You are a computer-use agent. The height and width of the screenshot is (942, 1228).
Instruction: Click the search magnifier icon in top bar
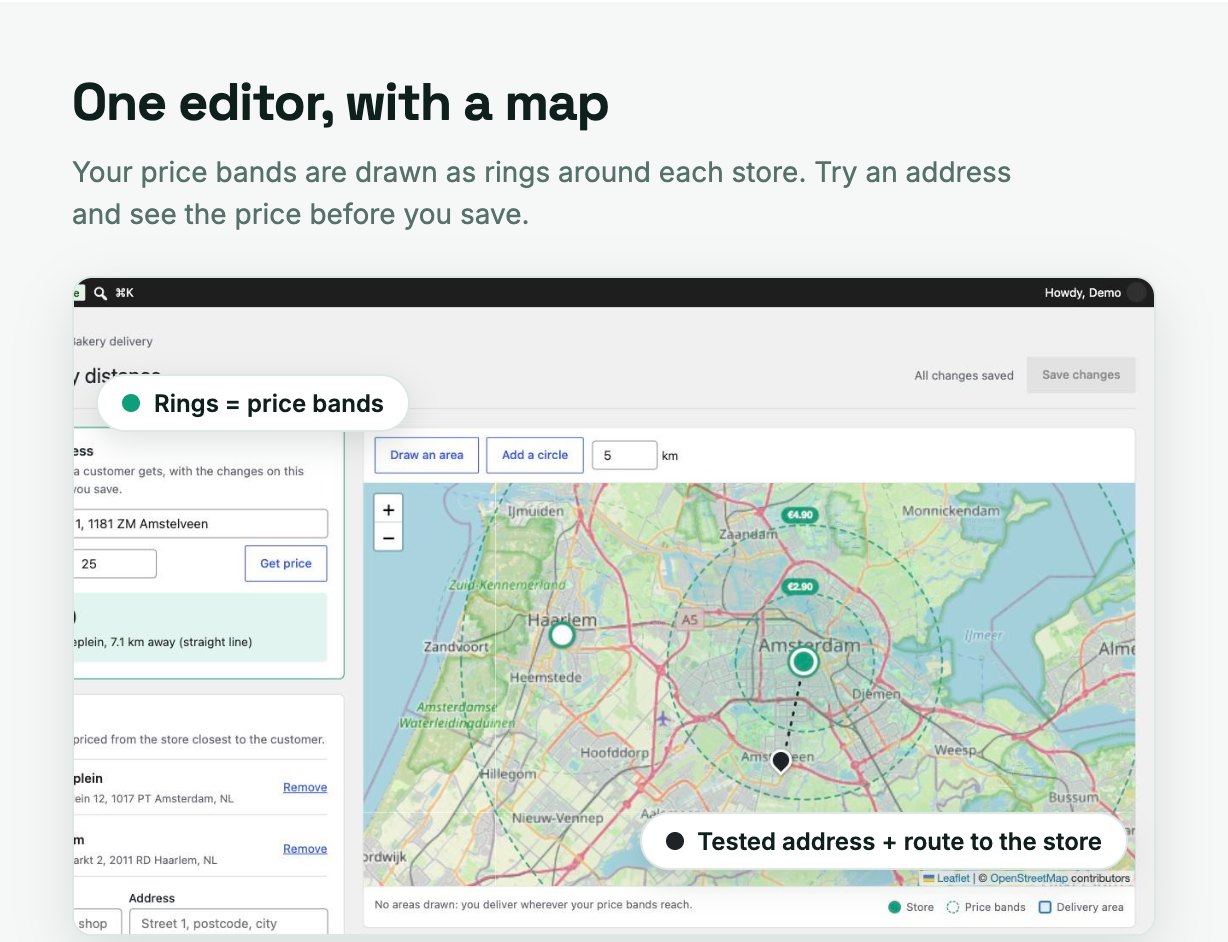pos(100,293)
